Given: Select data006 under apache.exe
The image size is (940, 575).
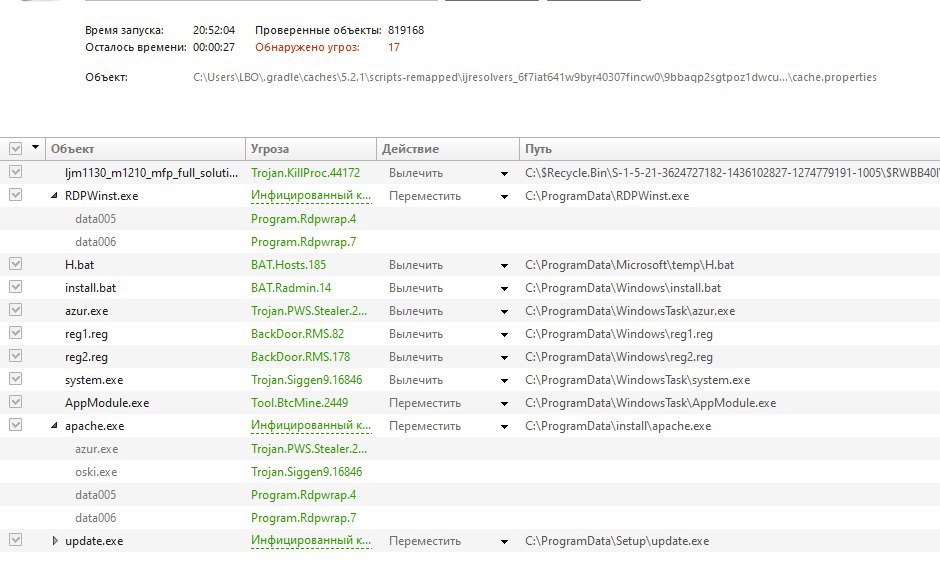Looking at the screenshot, I should 95,517.
